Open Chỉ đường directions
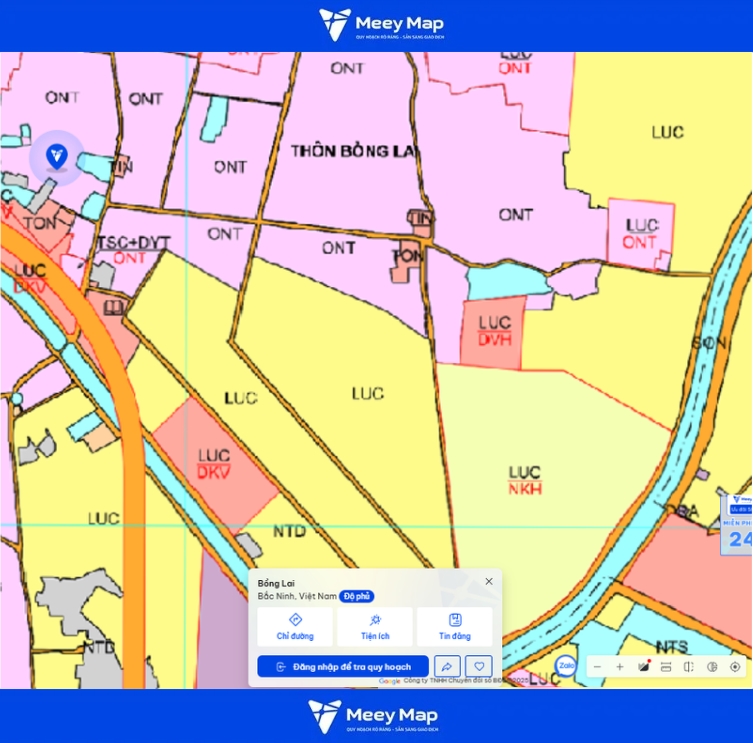The width and height of the screenshot is (753, 743). click(x=295, y=626)
